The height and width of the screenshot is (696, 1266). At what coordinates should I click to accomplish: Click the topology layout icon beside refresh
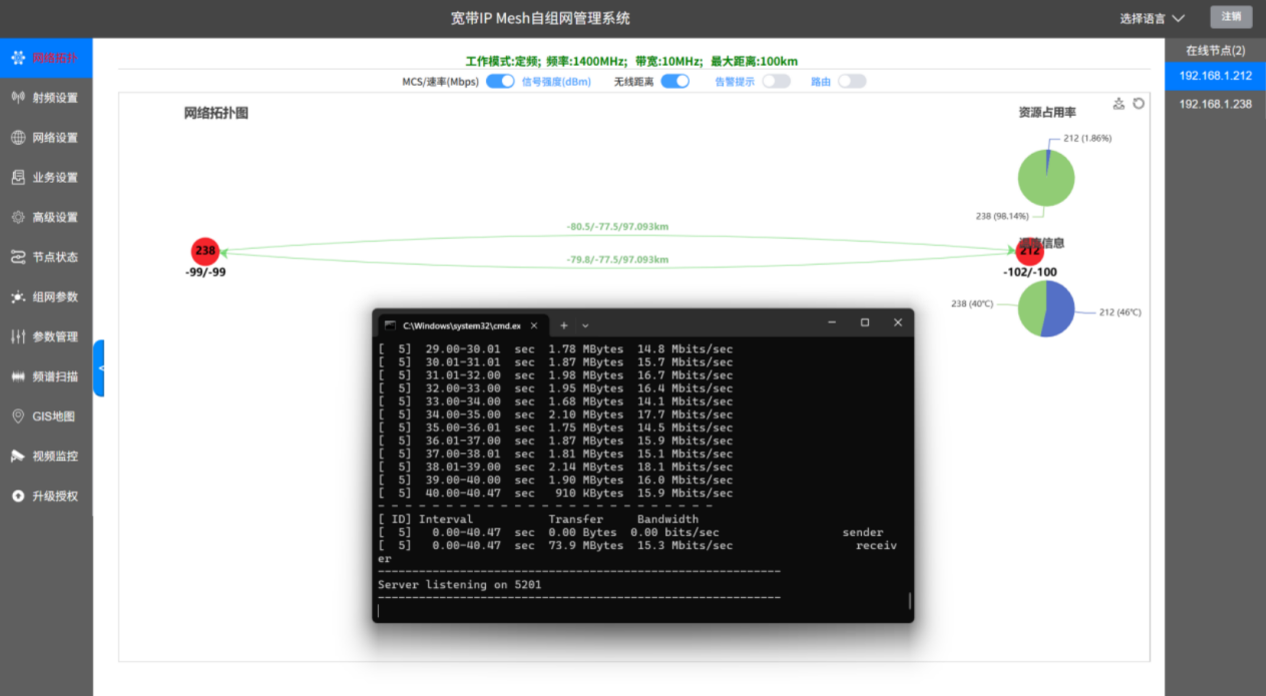click(1120, 103)
